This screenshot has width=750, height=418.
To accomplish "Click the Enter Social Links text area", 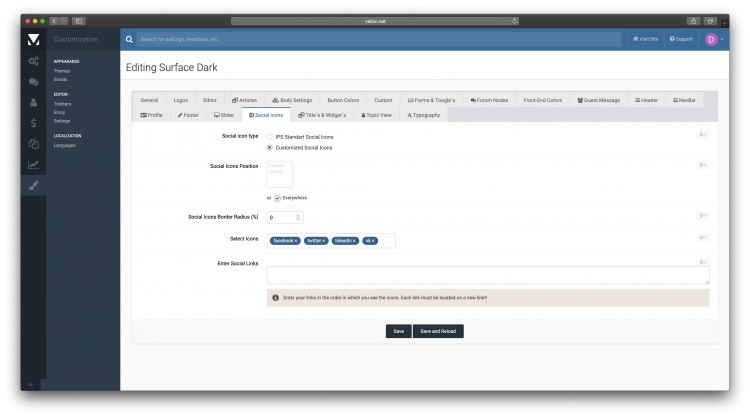I will tap(487, 275).
